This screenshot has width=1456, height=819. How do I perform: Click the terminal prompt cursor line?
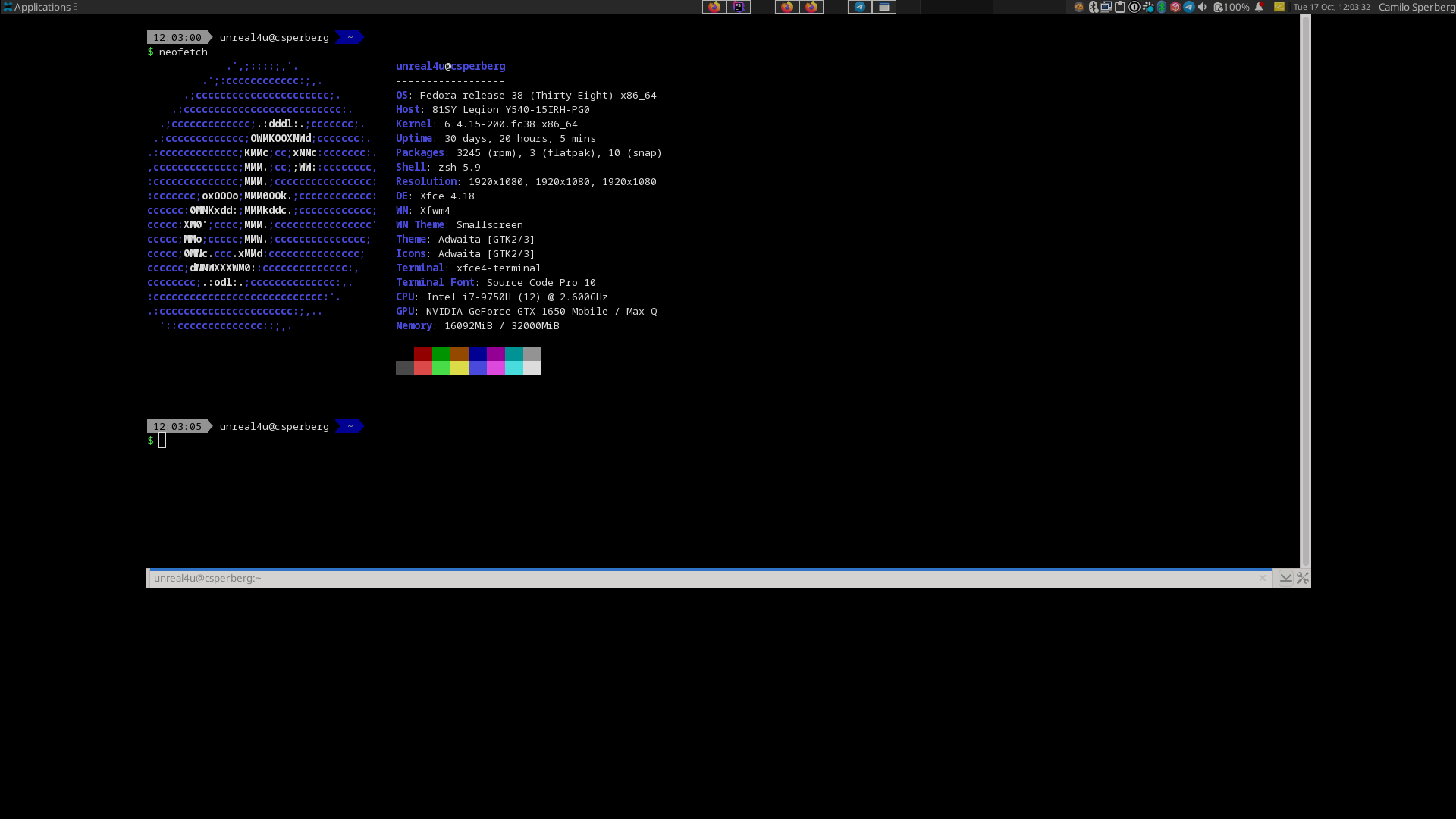point(162,441)
